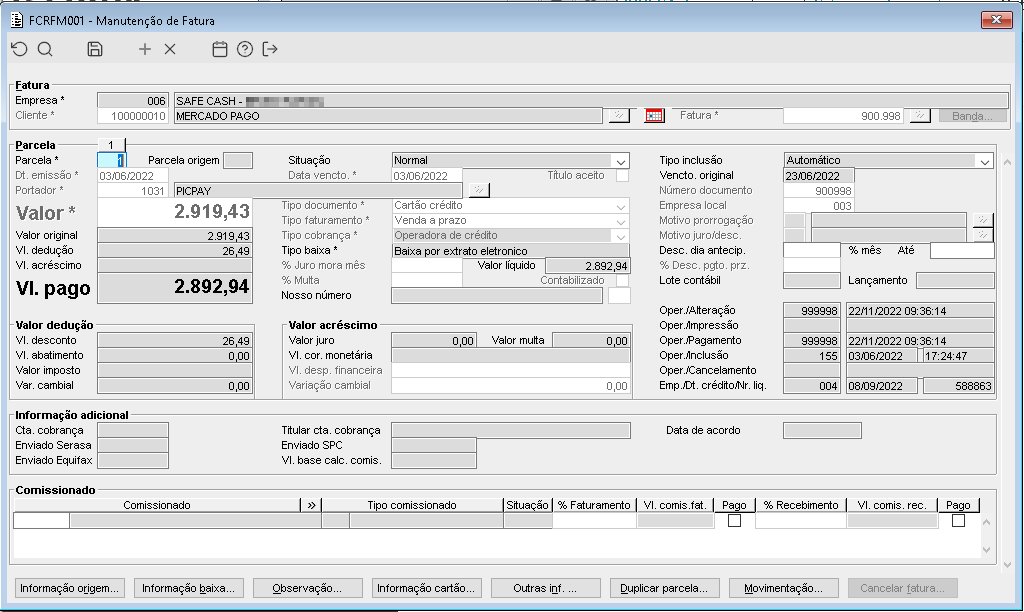Screen dimensions: 1024x612
Task: Click the Data vencto. field 03/06/2022
Action: click(x=426, y=175)
